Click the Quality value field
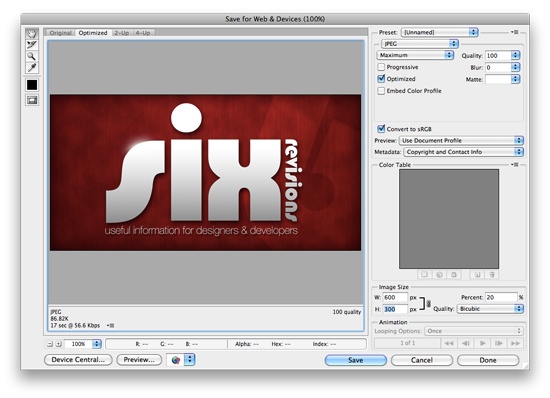The height and width of the screenshot is (398, 550). 498,55
